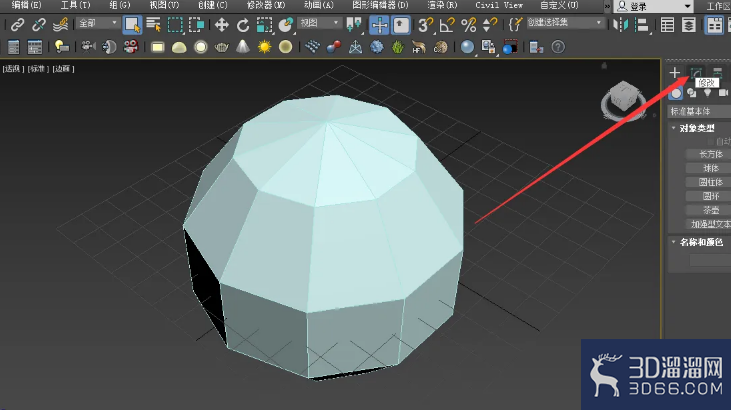This screenshot has width=731, height=410.
Task: Click the object name field under 名称和颜色
Action: click(710, 260)
